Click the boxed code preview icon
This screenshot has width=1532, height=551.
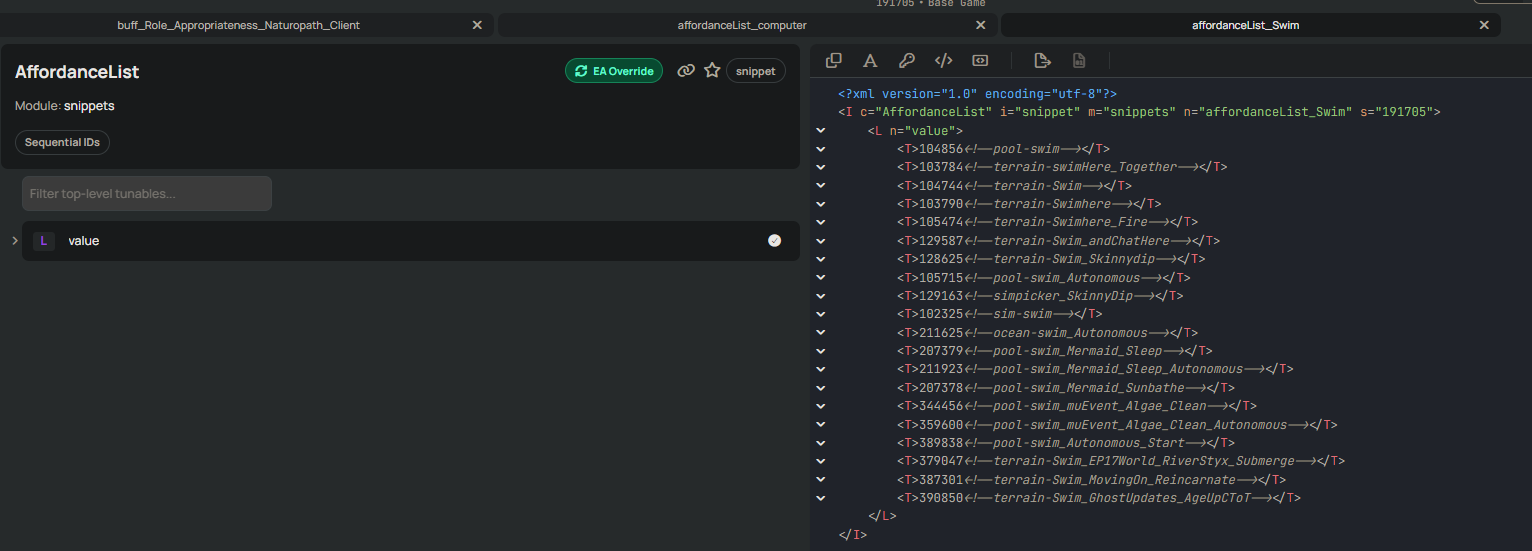tap(980, 61)
